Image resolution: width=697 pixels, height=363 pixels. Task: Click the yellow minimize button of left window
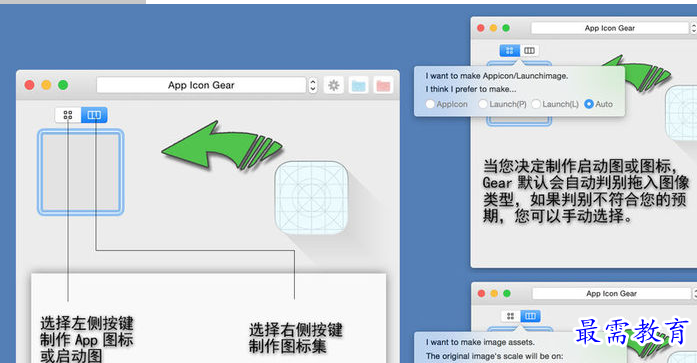click(x=46, y=85)
